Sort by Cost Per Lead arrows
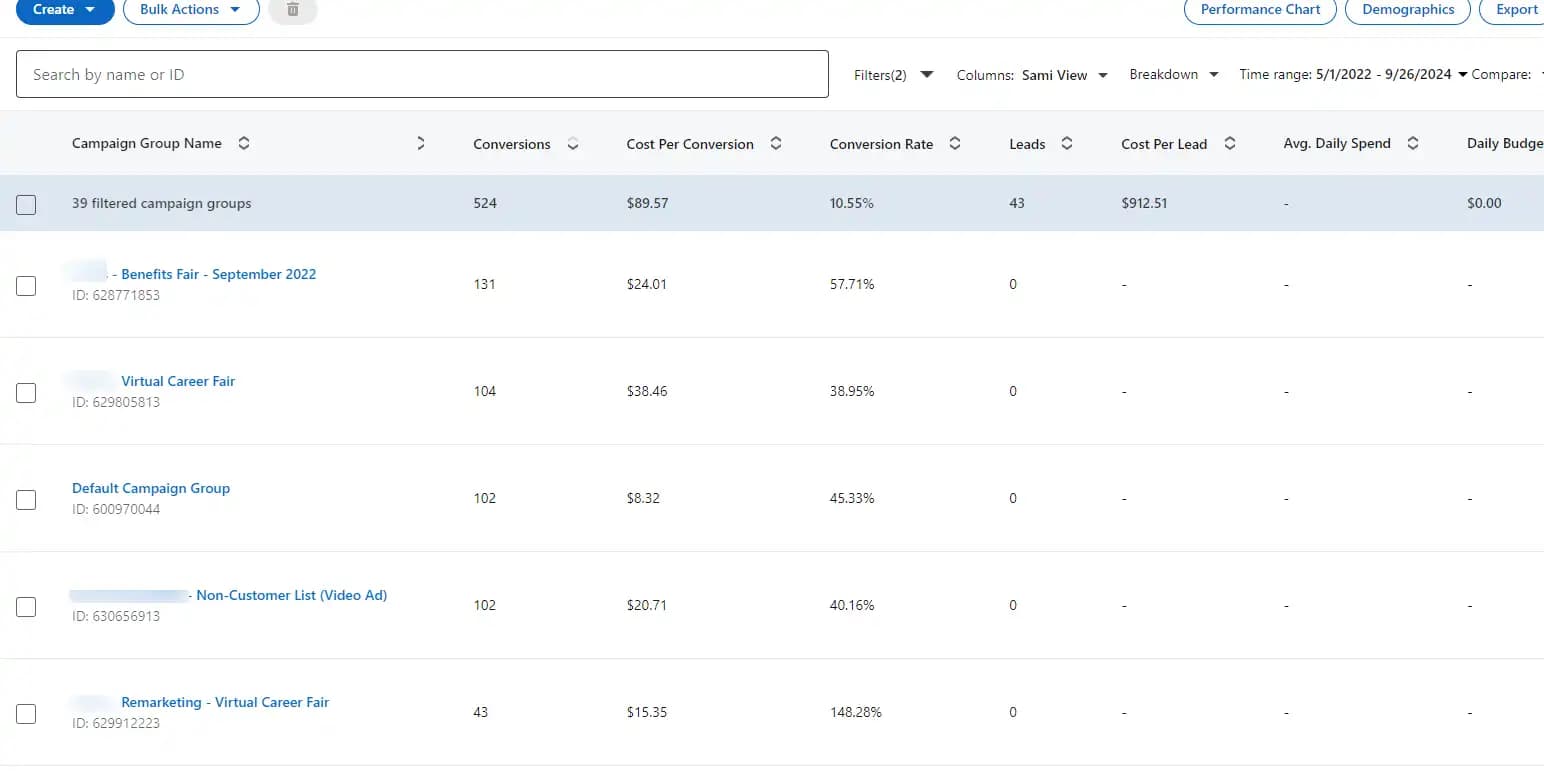Viewport: 1544px width, 771px height. pos(1230,144)
